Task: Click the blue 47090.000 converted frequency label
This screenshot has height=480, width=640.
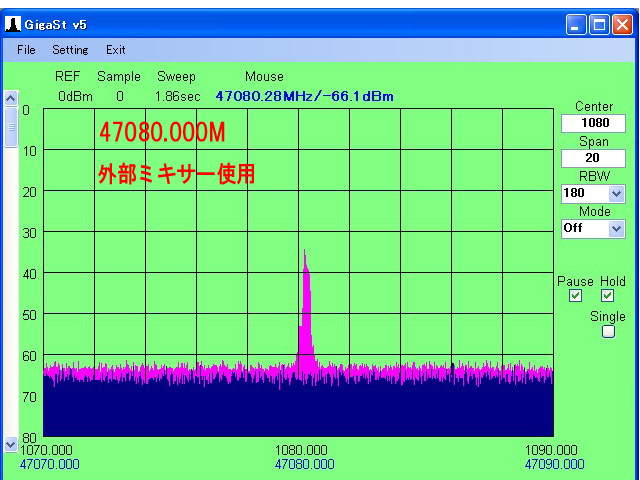Action: click(554, 464)
